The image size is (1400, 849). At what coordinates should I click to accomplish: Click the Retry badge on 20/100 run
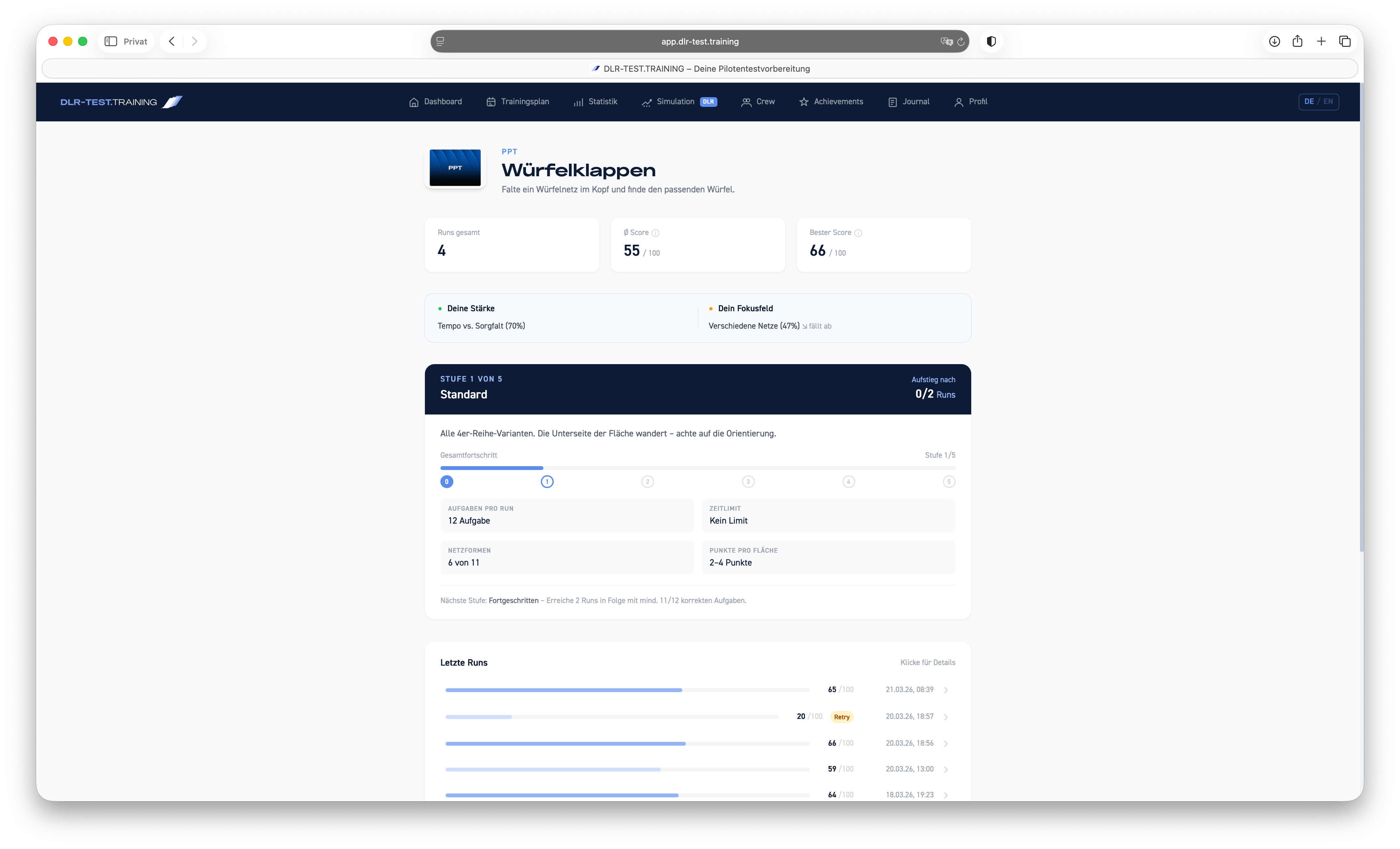click(x=841, y=717)
